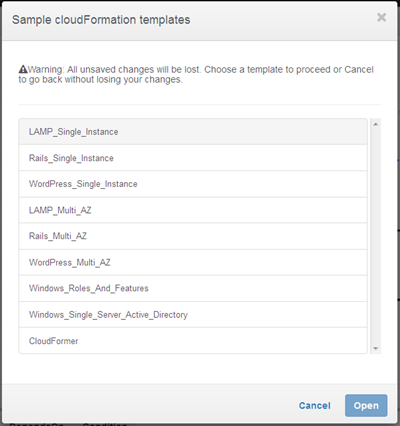
Task: Select the CloudFormer template
Action: 193,341
